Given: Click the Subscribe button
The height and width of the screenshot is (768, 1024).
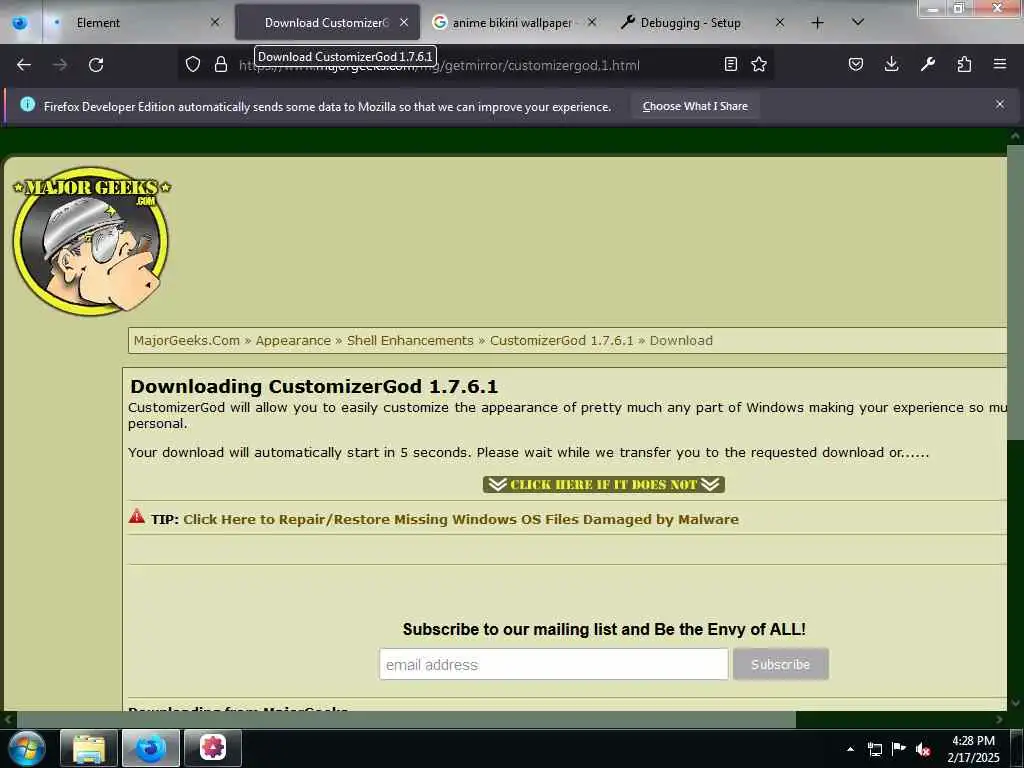Looking at the screenshot, I should [780, 664].
